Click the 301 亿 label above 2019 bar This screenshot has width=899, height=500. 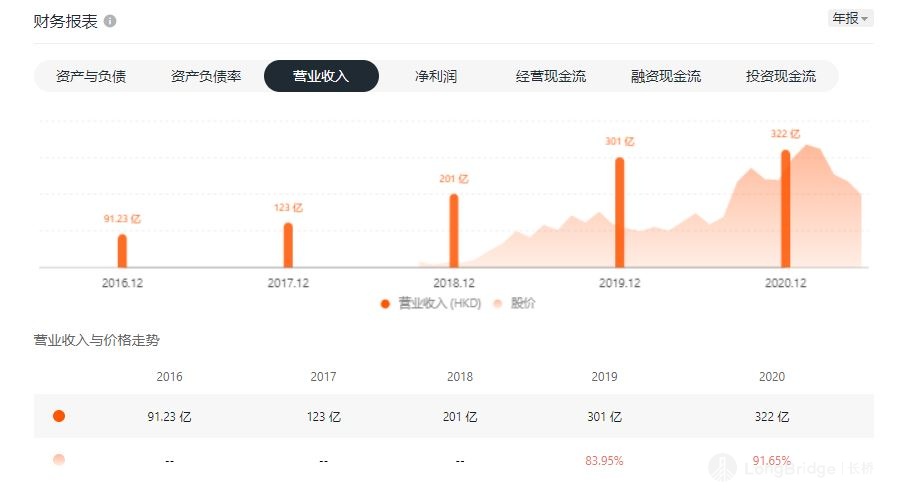pyautogui.click(x=620, y=142)
